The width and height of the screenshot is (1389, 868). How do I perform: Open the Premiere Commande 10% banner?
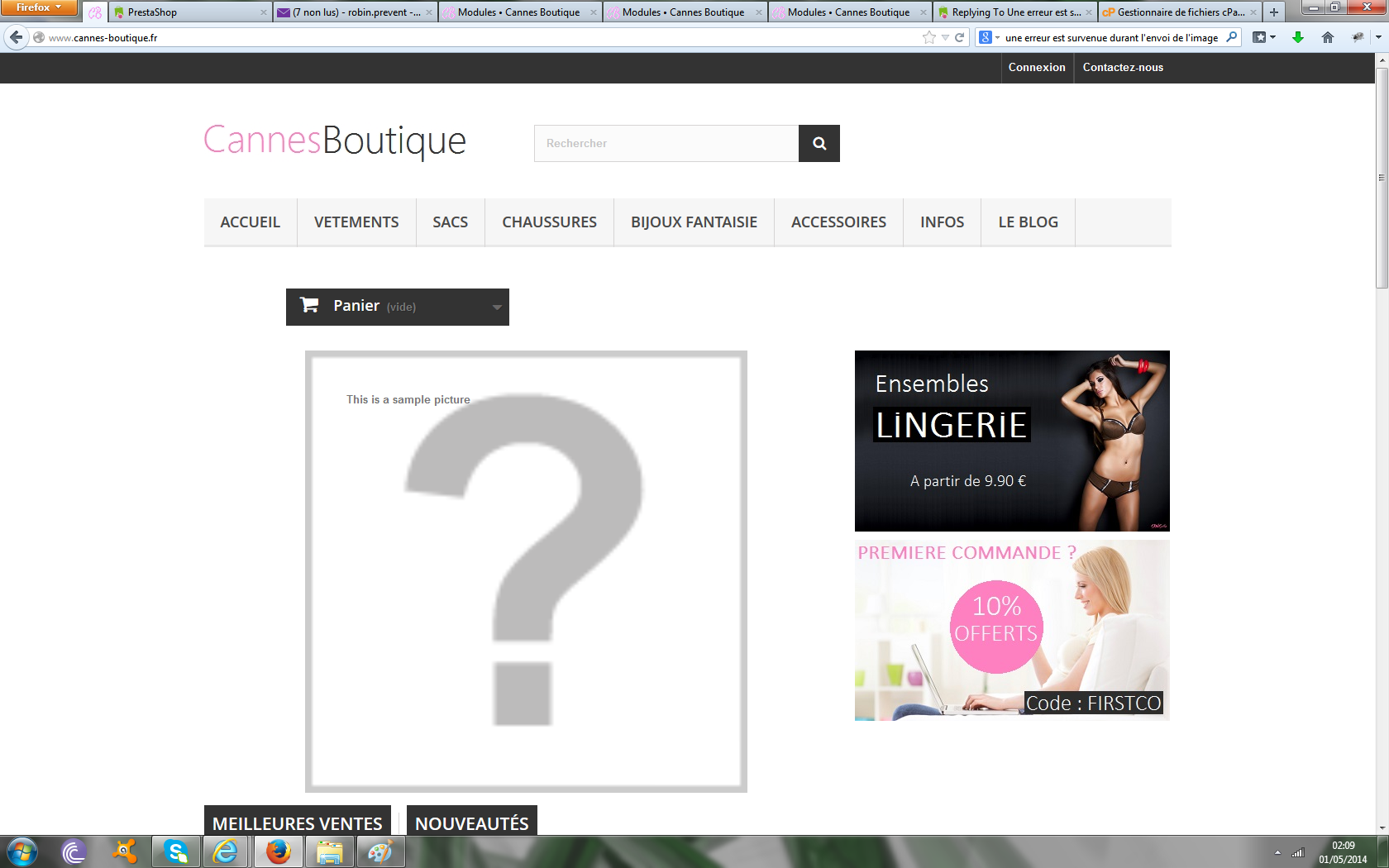(x=1012, y=630)
